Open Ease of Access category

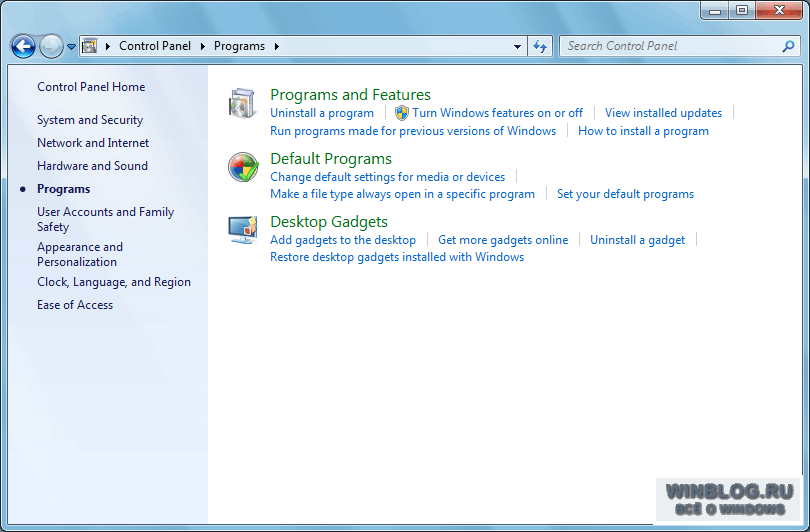[75, 305]
